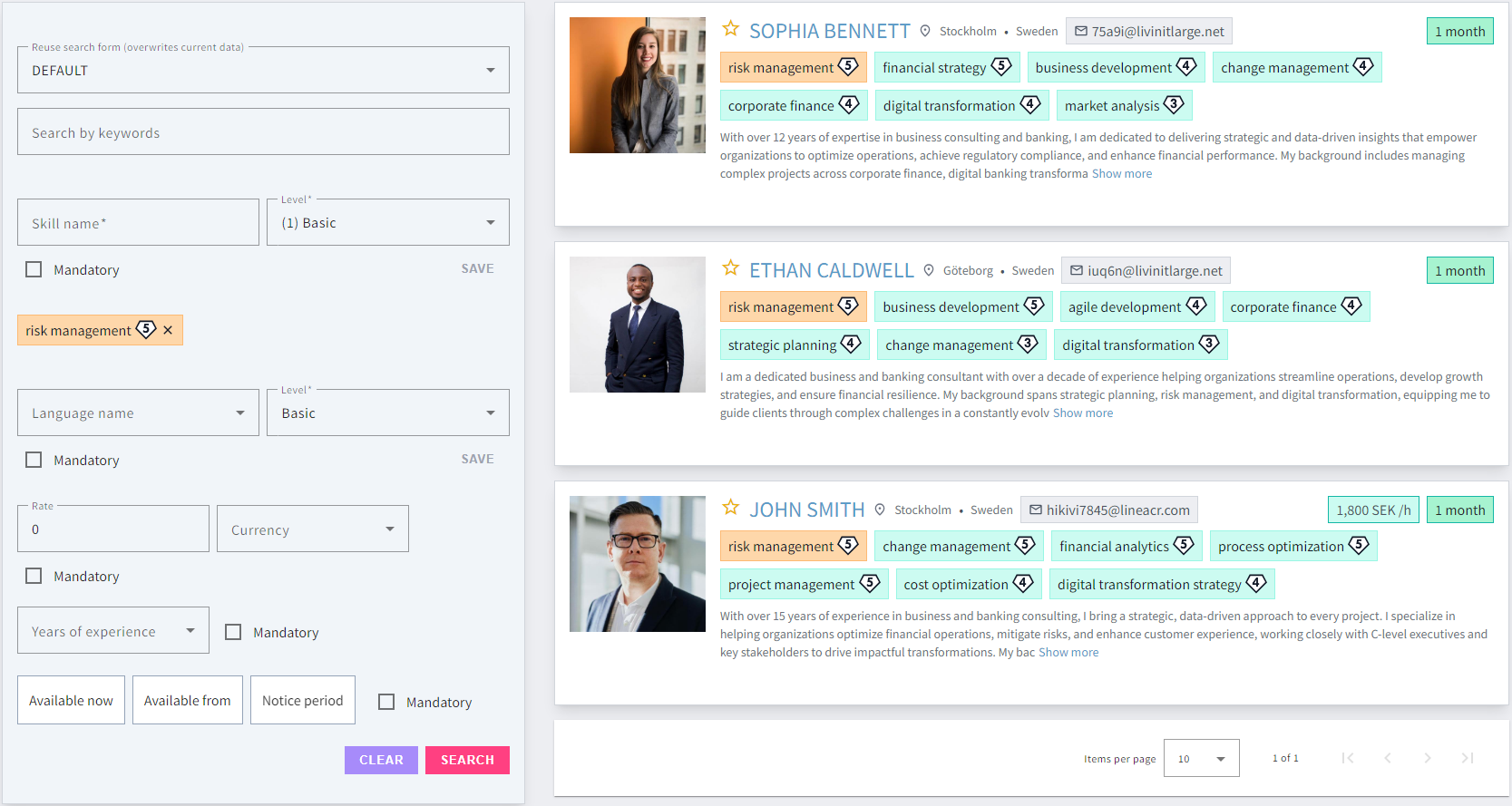Open the Items per page dropdown

tap(1201, 759)
